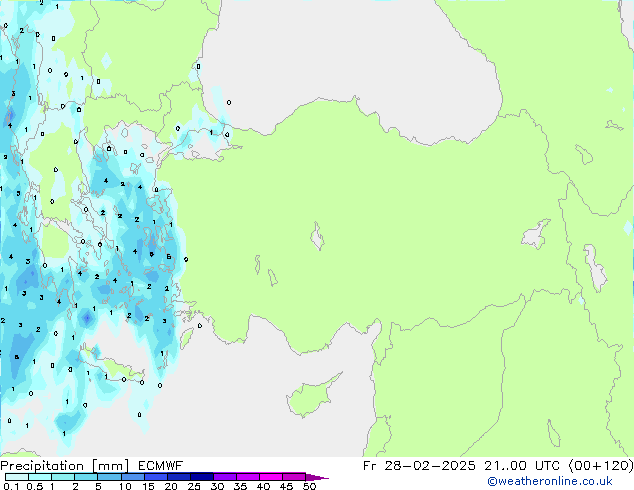Screen dimensions: 634x490
Task: Click the time '21..00' label
Action: click(x=505, y=466)
